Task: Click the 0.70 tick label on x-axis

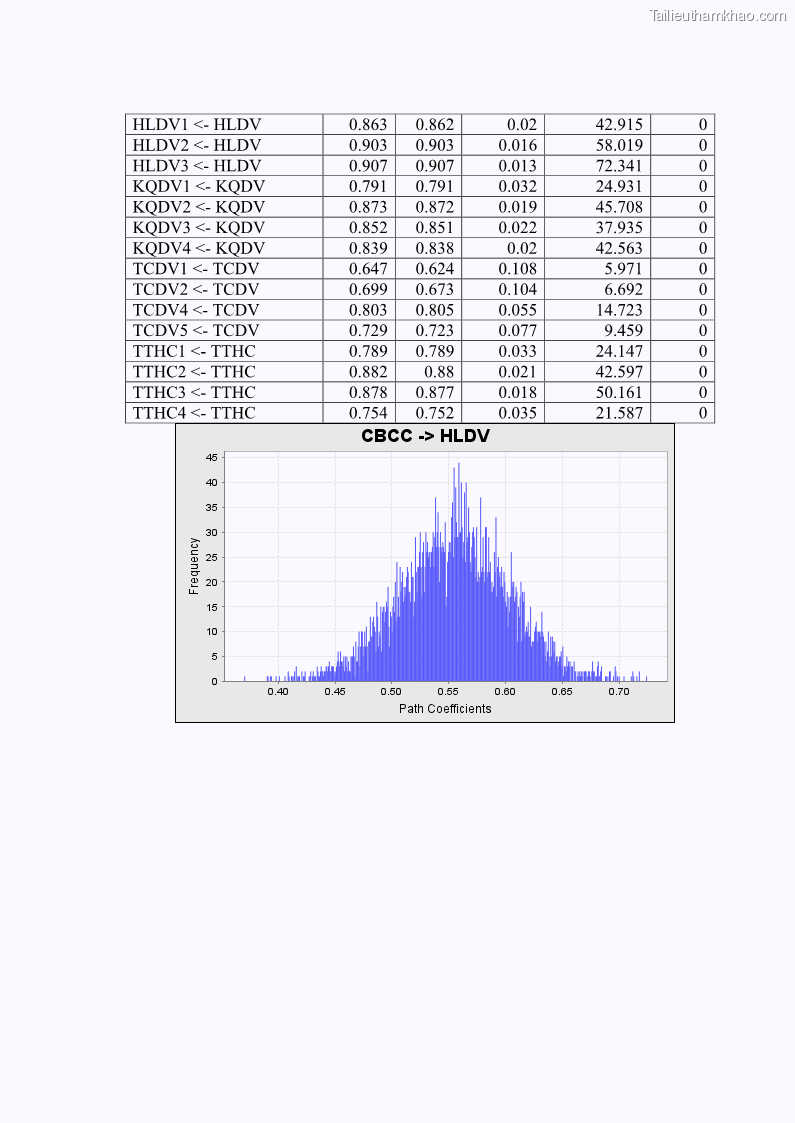Action: click(619, 691)
